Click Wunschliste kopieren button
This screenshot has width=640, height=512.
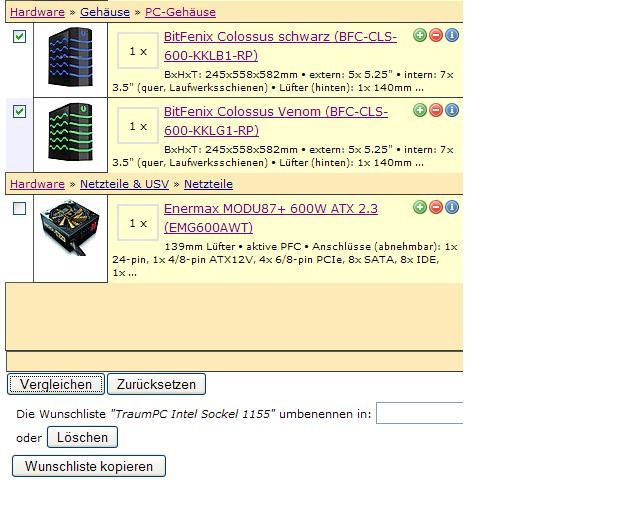(x=89, y=466)
